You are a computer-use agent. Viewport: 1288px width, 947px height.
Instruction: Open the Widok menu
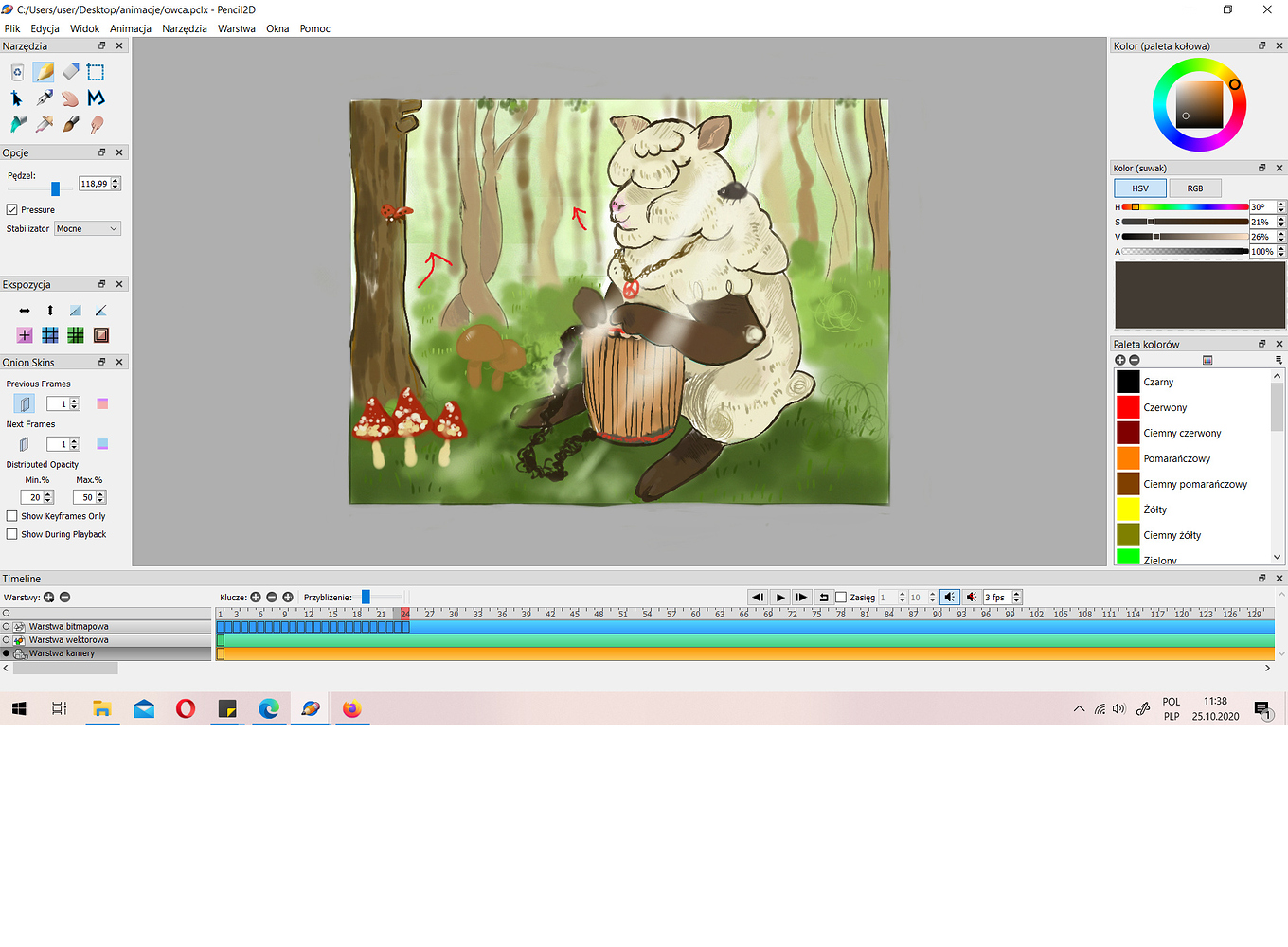(x=84, y=28)
